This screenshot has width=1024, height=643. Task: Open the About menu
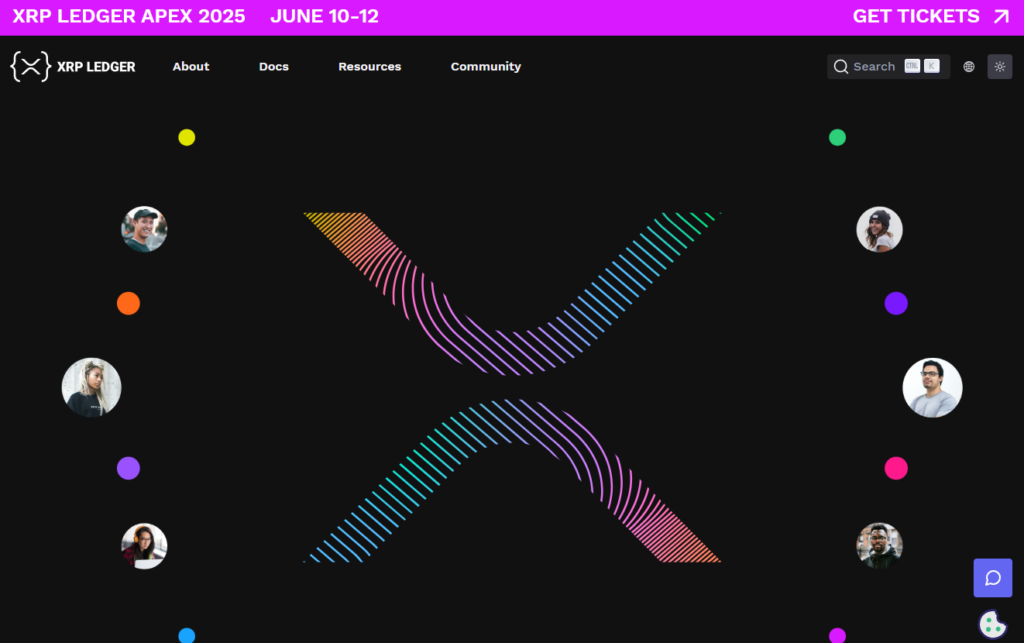point(191,67)
